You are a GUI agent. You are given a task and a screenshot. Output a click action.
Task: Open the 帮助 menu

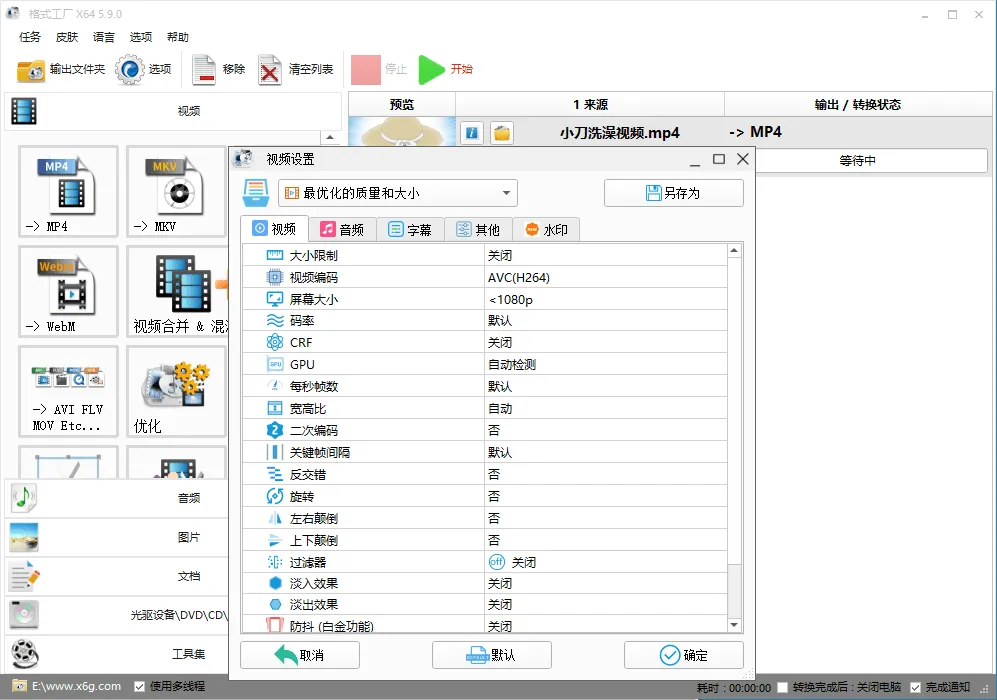pos(177,37)
